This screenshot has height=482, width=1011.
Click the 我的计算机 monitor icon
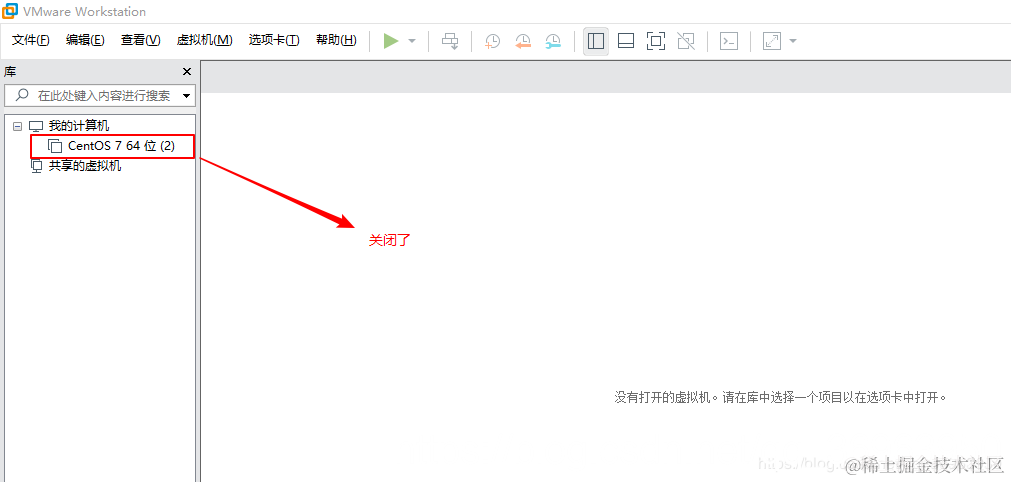[x=36, y=126]
